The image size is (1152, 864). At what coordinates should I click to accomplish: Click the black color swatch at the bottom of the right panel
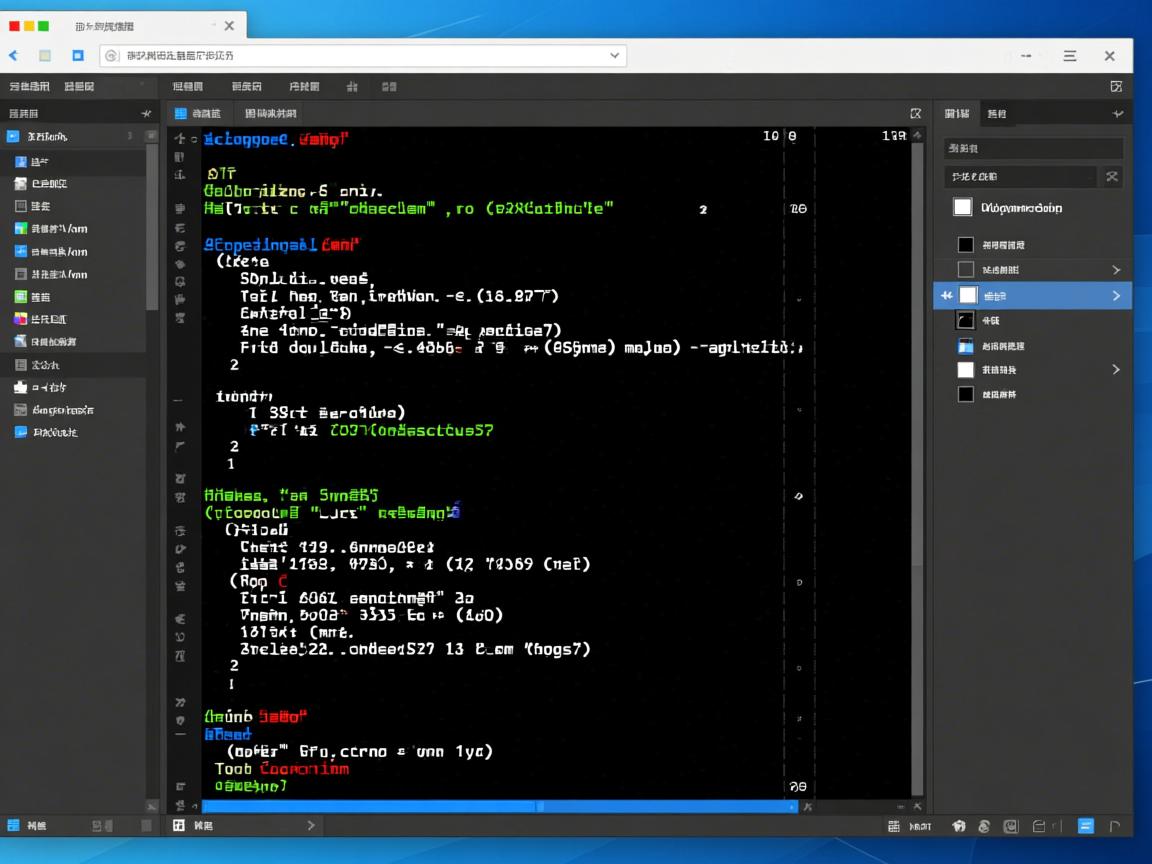tap(965, 394)
